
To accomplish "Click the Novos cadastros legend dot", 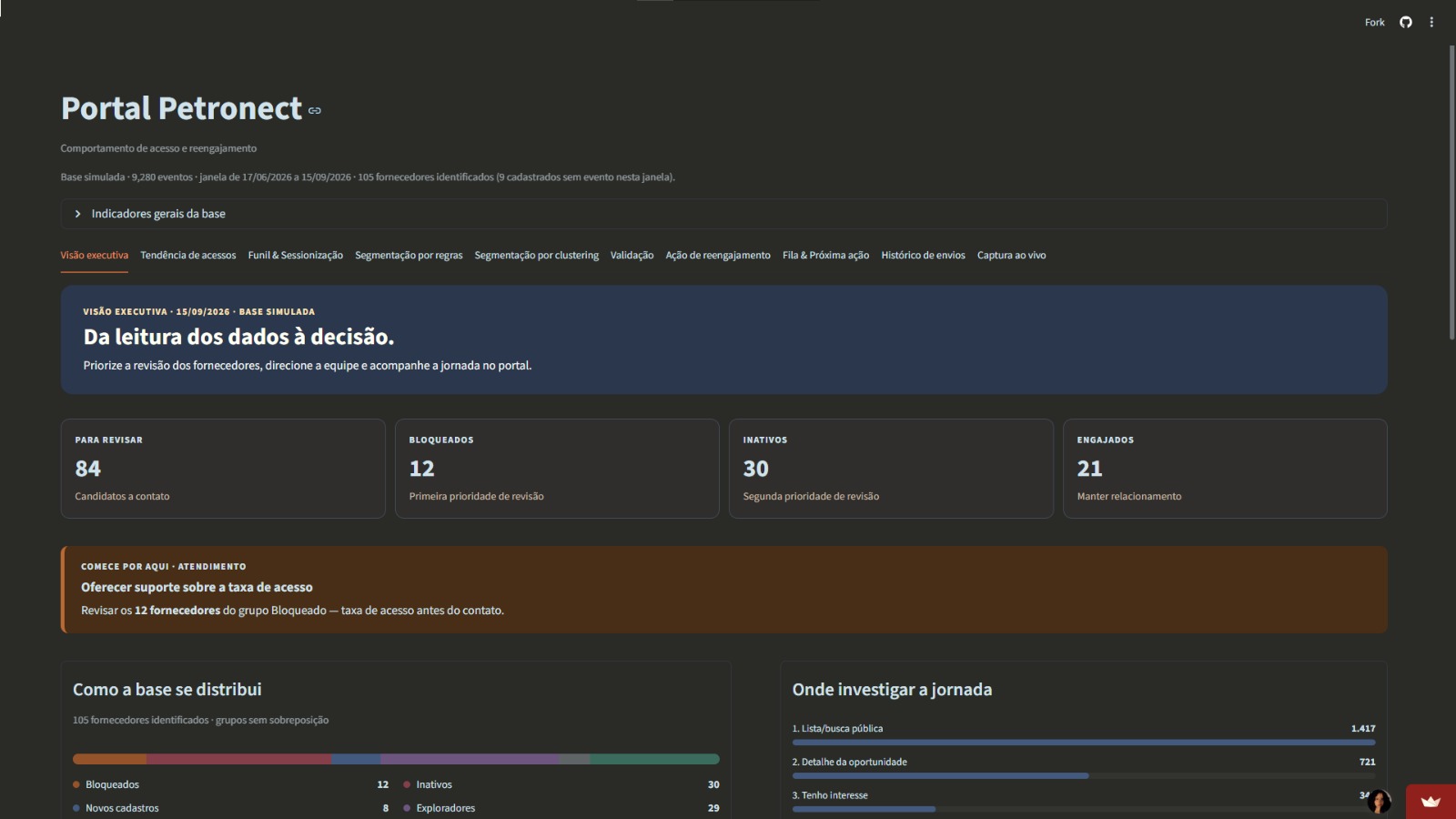I will tap(76, 808).
